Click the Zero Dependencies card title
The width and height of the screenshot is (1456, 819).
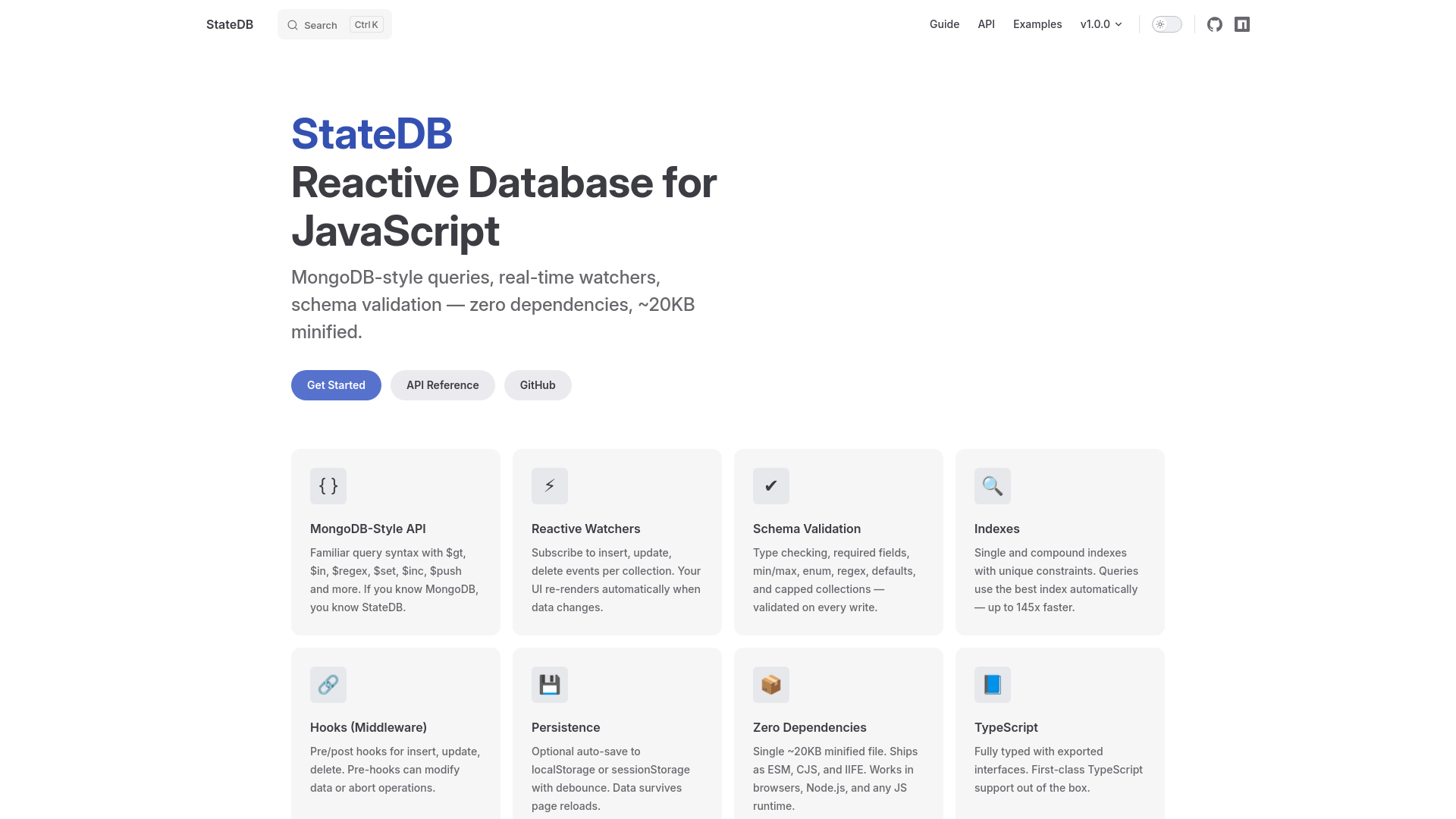pyautogui.click(x=809, y=727)
